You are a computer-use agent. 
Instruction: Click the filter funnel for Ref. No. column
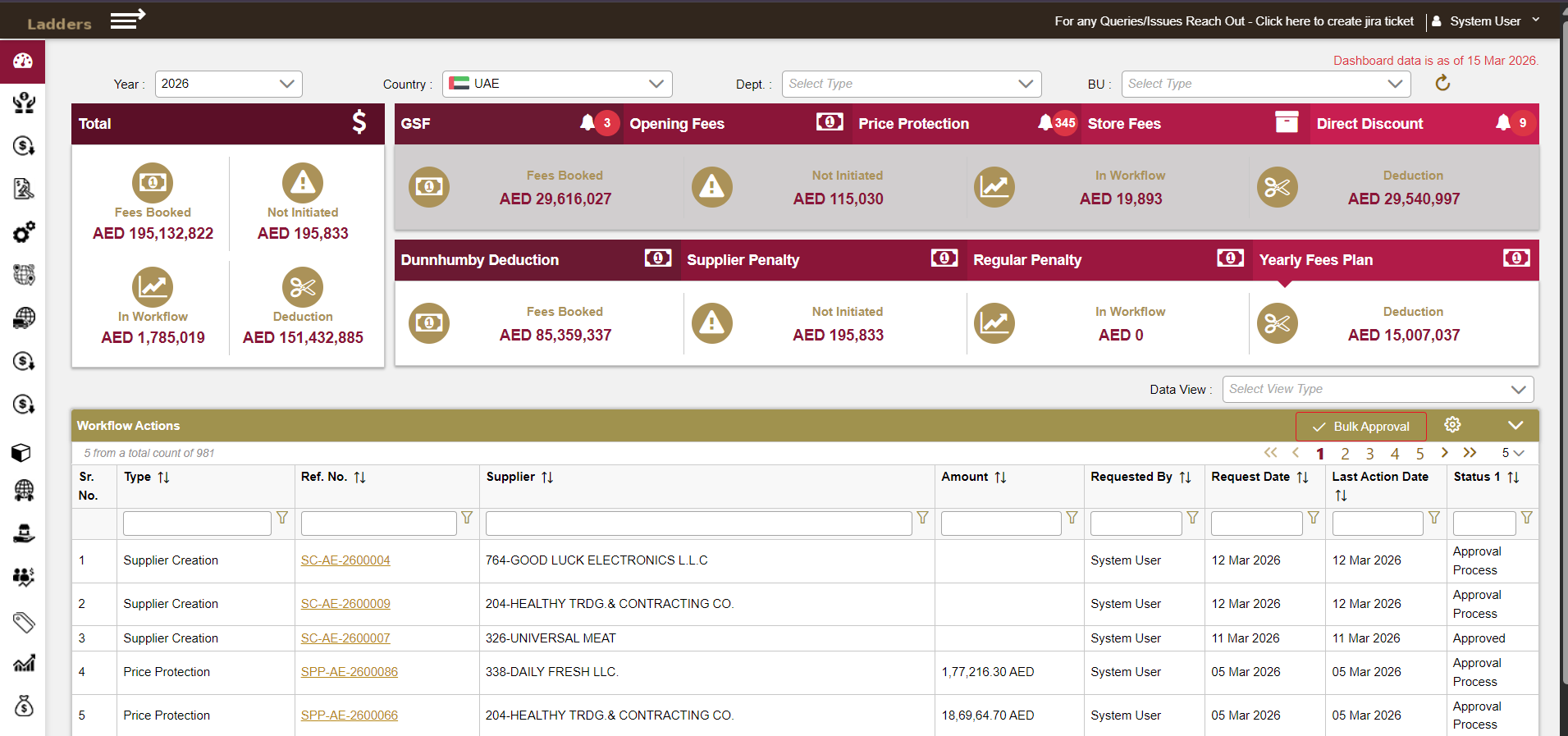click(467, 518)
